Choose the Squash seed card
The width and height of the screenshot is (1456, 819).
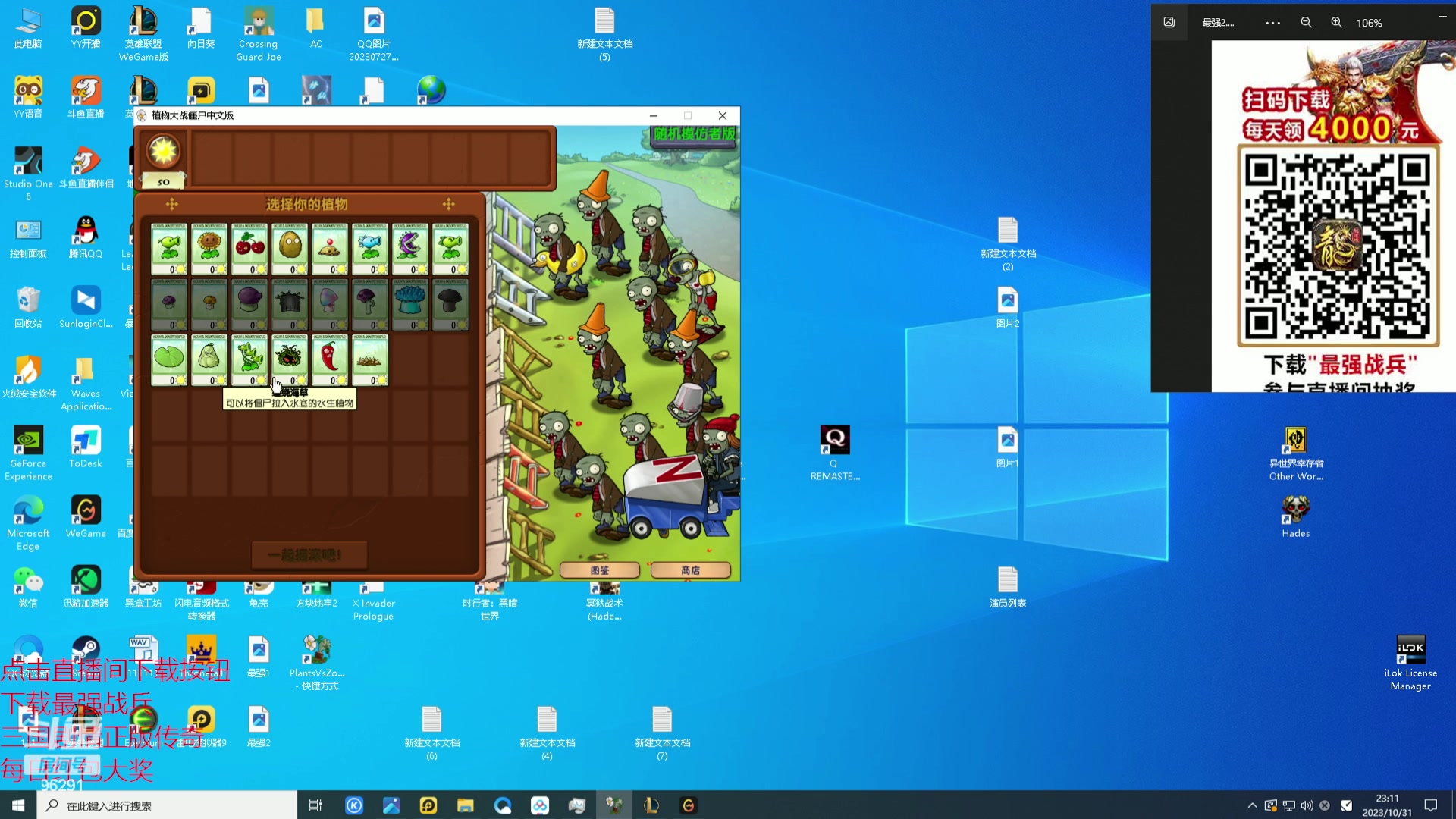(209, 359)
